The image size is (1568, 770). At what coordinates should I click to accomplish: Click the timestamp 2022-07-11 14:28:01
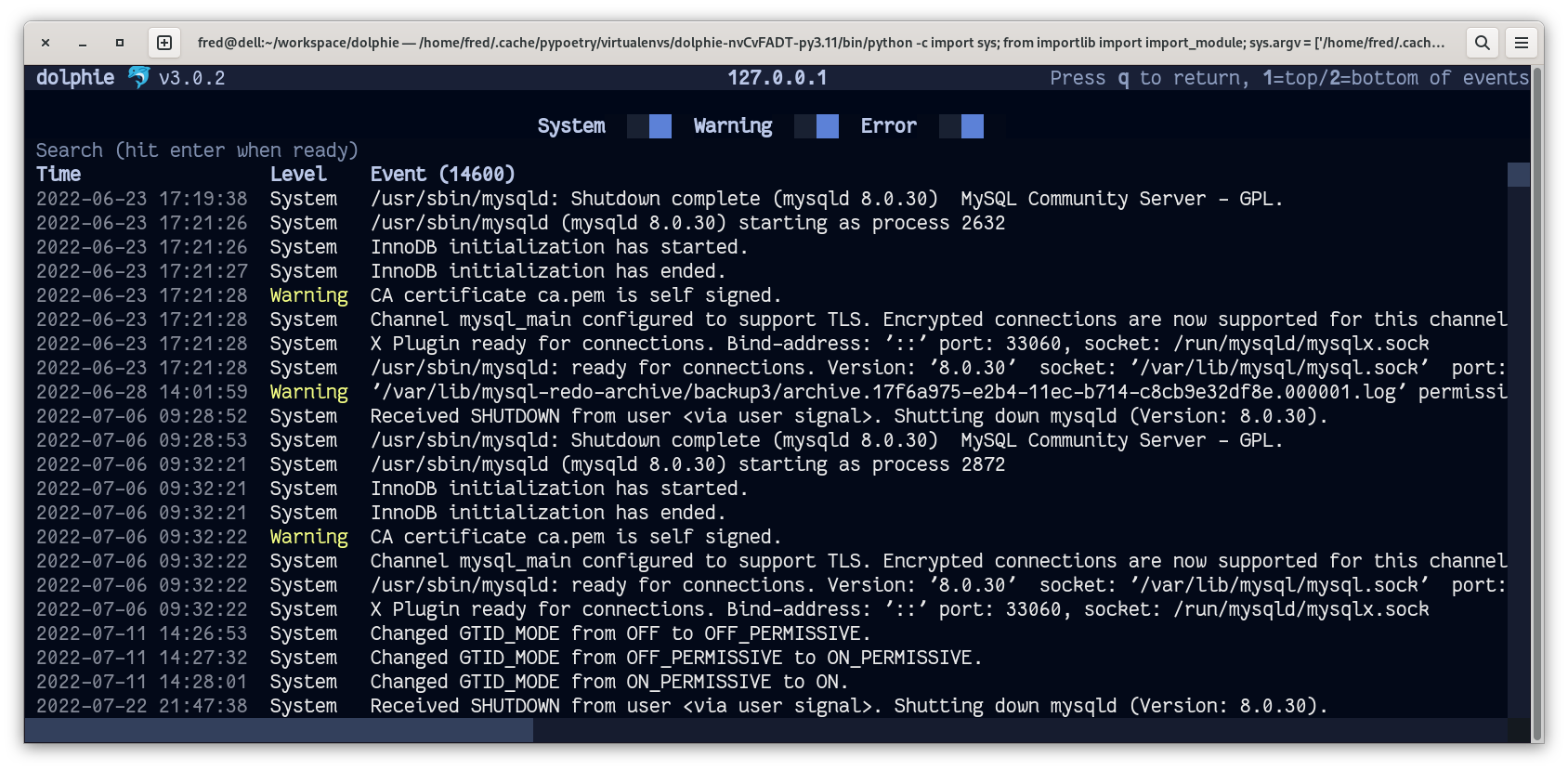click(x=142, y=682)
